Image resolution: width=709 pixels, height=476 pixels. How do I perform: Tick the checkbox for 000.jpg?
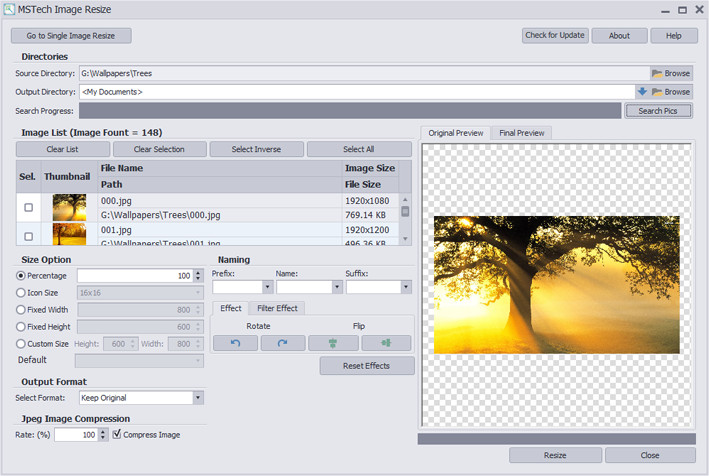click(x=28, y=207)
